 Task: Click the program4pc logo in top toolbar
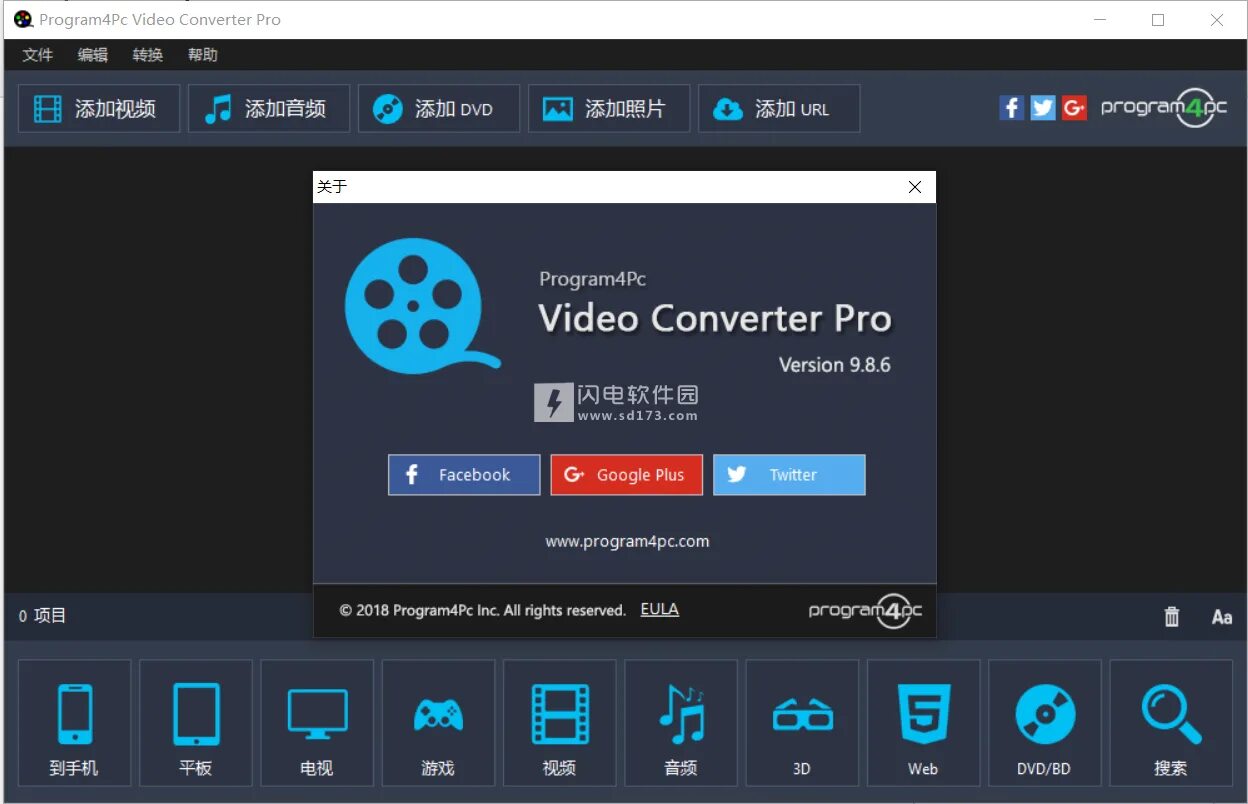pyautogui.click(x=1164, y=108)
